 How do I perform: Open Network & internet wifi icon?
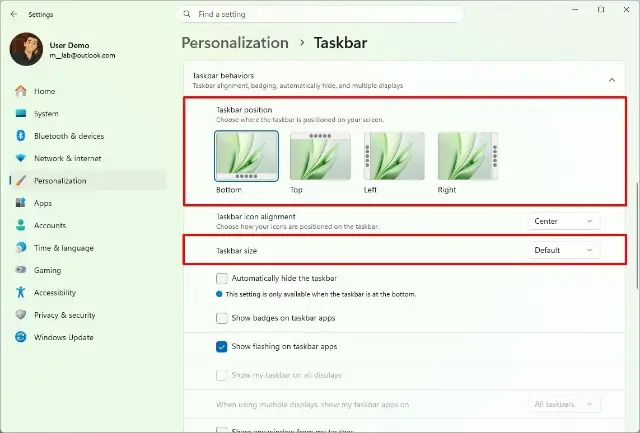click(20, 158)
